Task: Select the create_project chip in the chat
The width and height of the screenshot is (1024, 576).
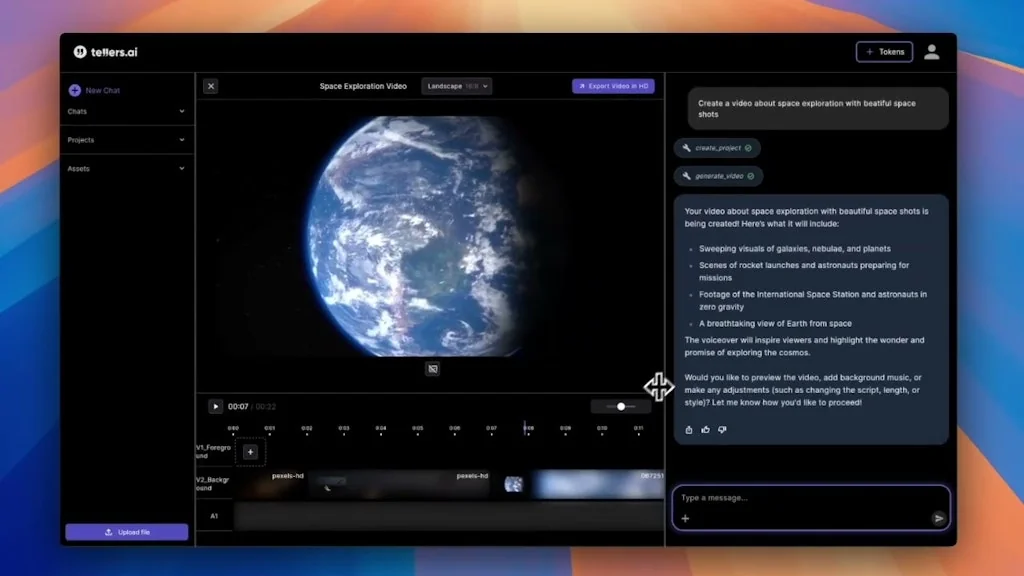Action: [717, 147]
